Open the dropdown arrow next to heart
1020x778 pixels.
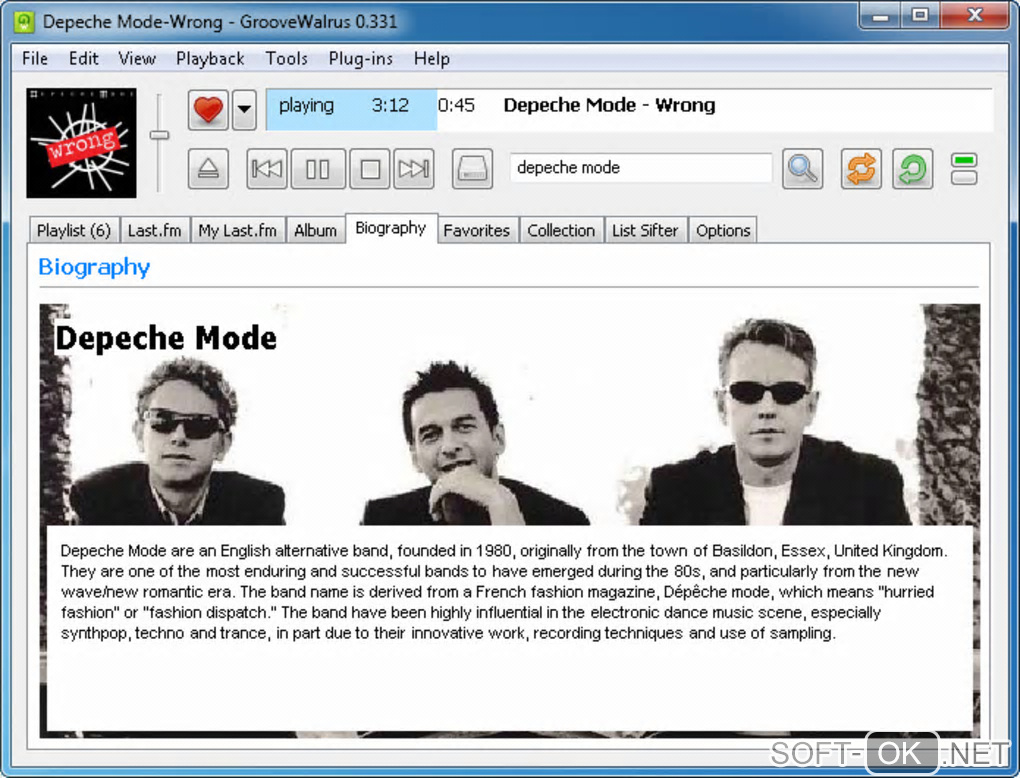pyautogui.click(x=244, y=109)
